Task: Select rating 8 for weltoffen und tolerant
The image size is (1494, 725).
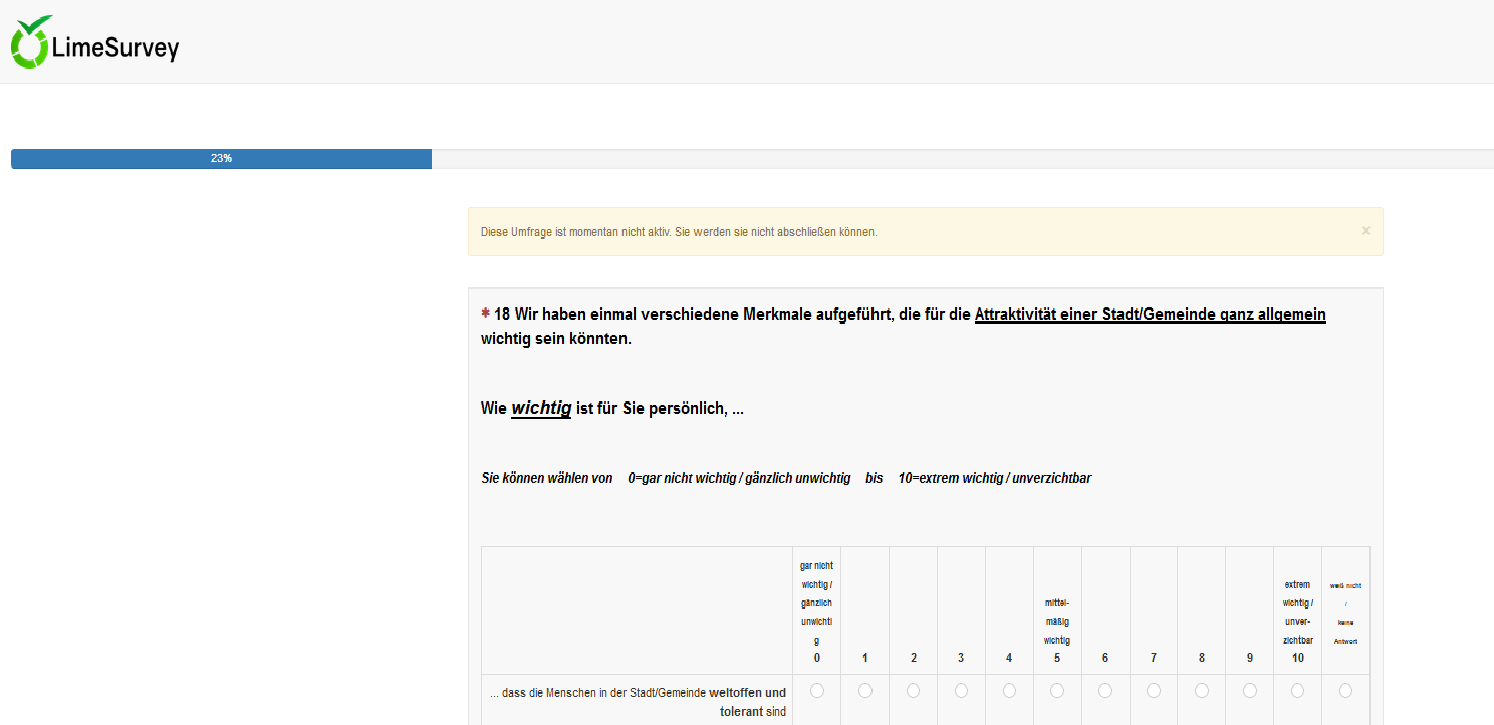Action: click(x=1201, y=691)
